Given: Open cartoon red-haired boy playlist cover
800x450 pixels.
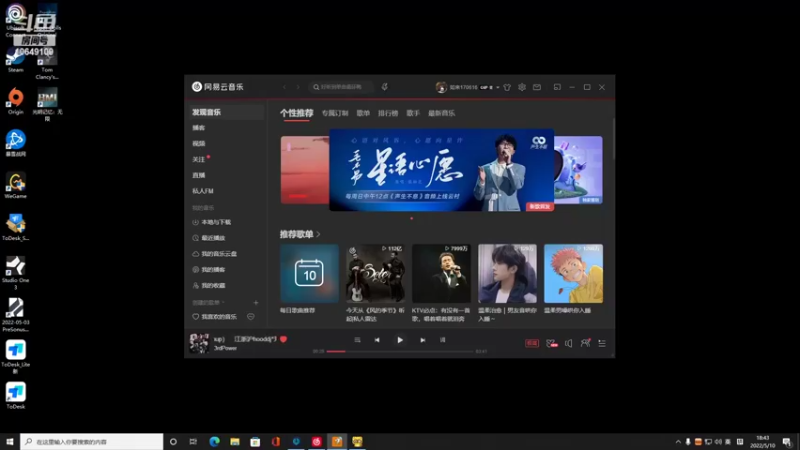Looking at the screenshot, I should pos(573,273).
